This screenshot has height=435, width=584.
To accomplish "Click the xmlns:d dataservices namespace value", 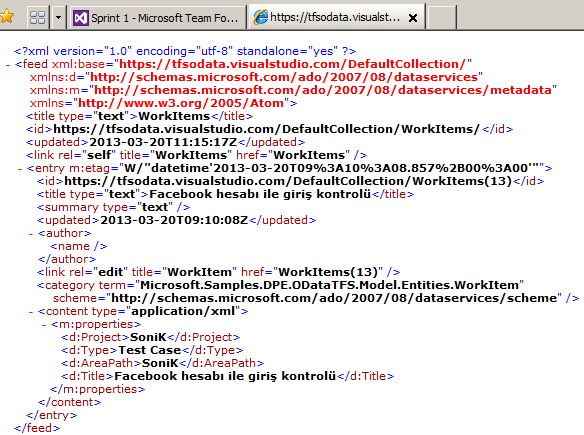I will 284,77.
